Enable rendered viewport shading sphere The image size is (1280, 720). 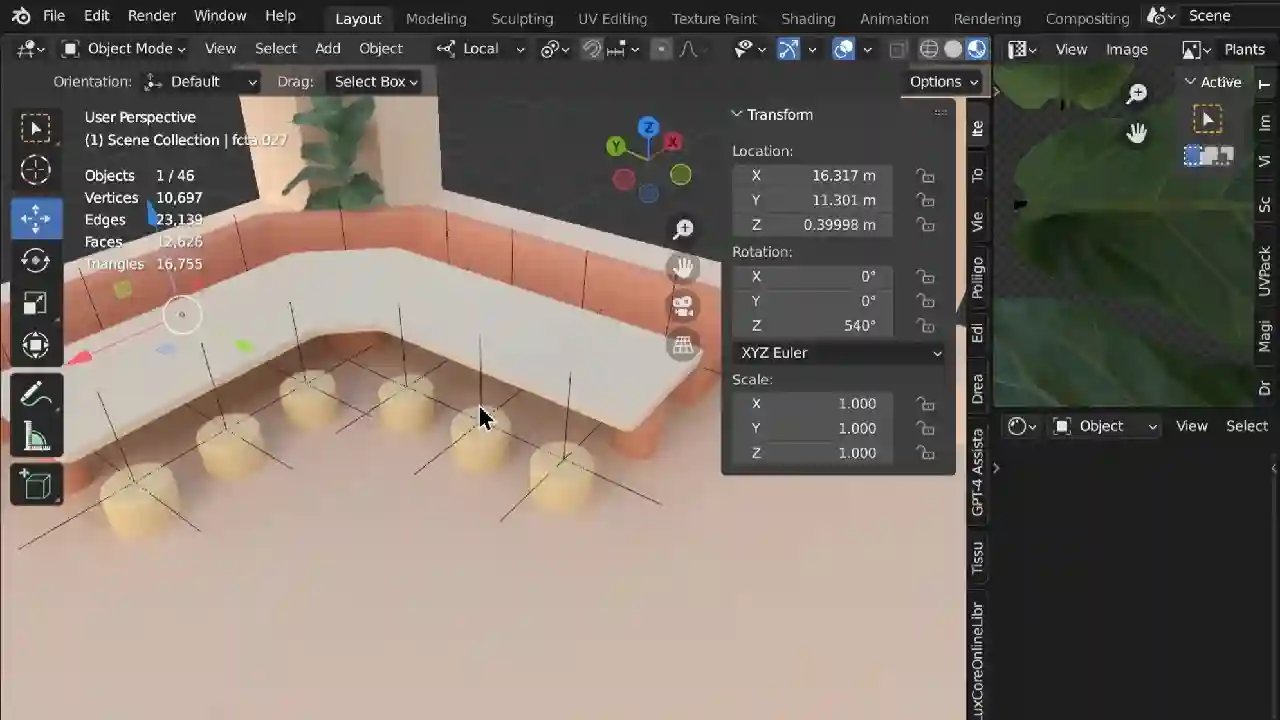[975, 49]
